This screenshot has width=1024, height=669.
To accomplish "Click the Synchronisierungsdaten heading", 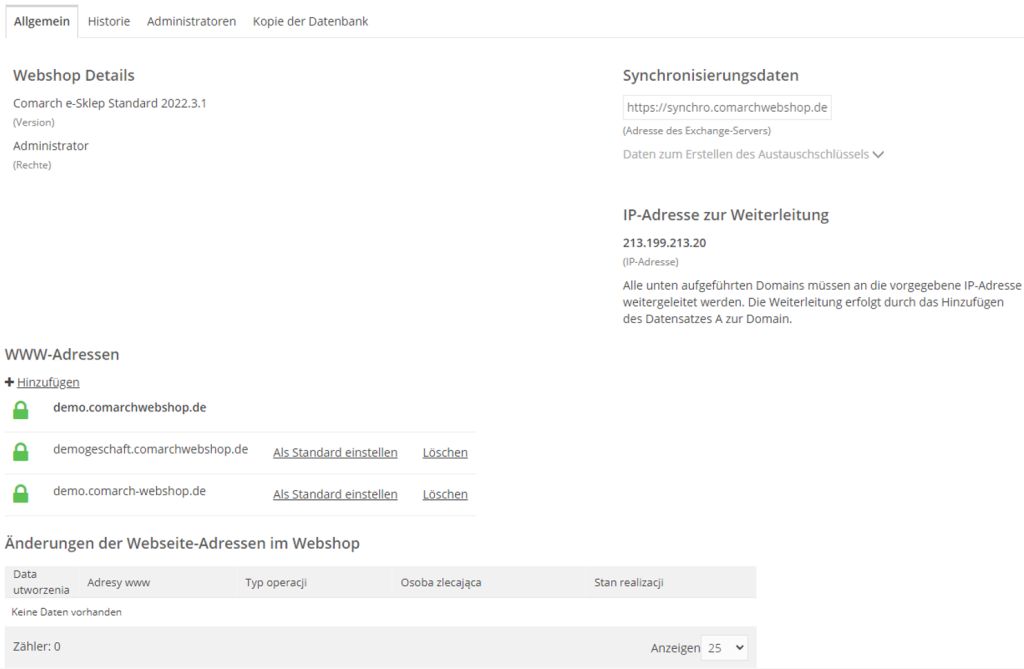I will click(x=711, y=75).
